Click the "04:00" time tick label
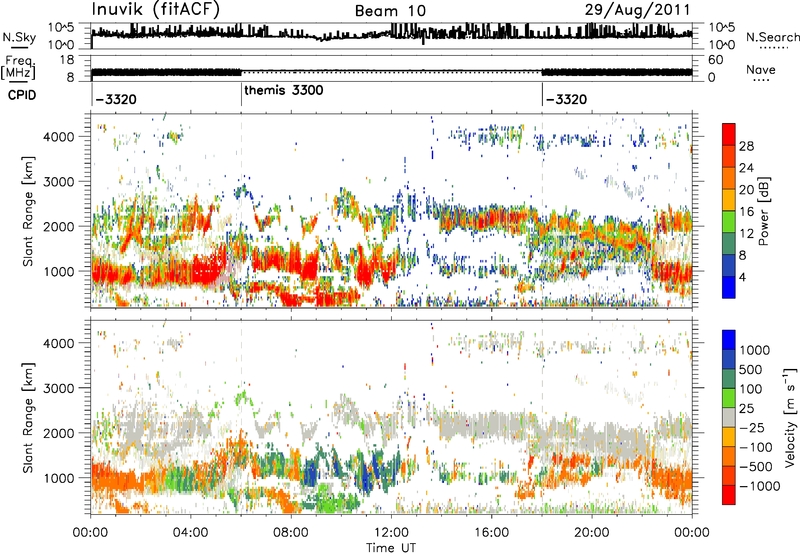The width and height of the screenshot is (800, 554). click(190, 533)
